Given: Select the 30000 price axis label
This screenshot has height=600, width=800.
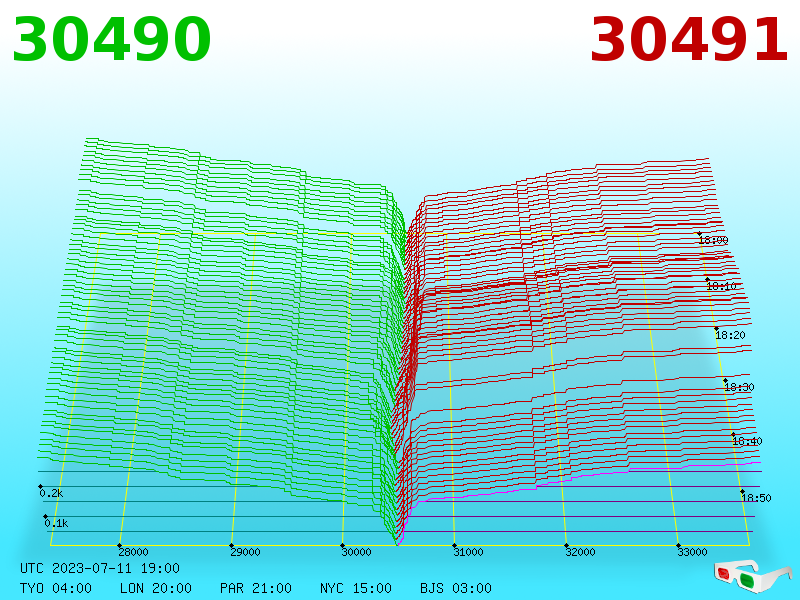Looking at the screenshot, I should pyautogui.click(x=356, y=552).
